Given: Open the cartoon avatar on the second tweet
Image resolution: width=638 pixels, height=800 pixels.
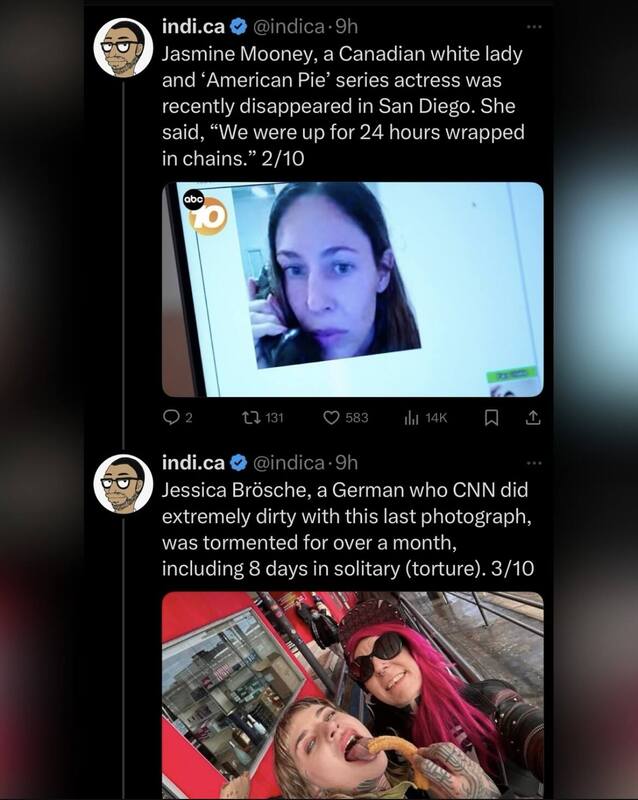Looking at the screenshot, I should pos(124,484).
